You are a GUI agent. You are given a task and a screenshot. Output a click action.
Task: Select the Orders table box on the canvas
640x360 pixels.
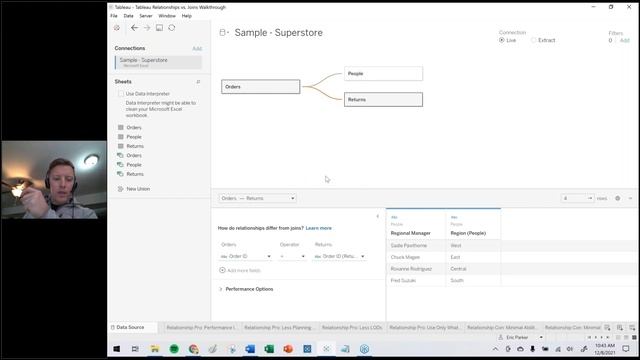(260, 87)
